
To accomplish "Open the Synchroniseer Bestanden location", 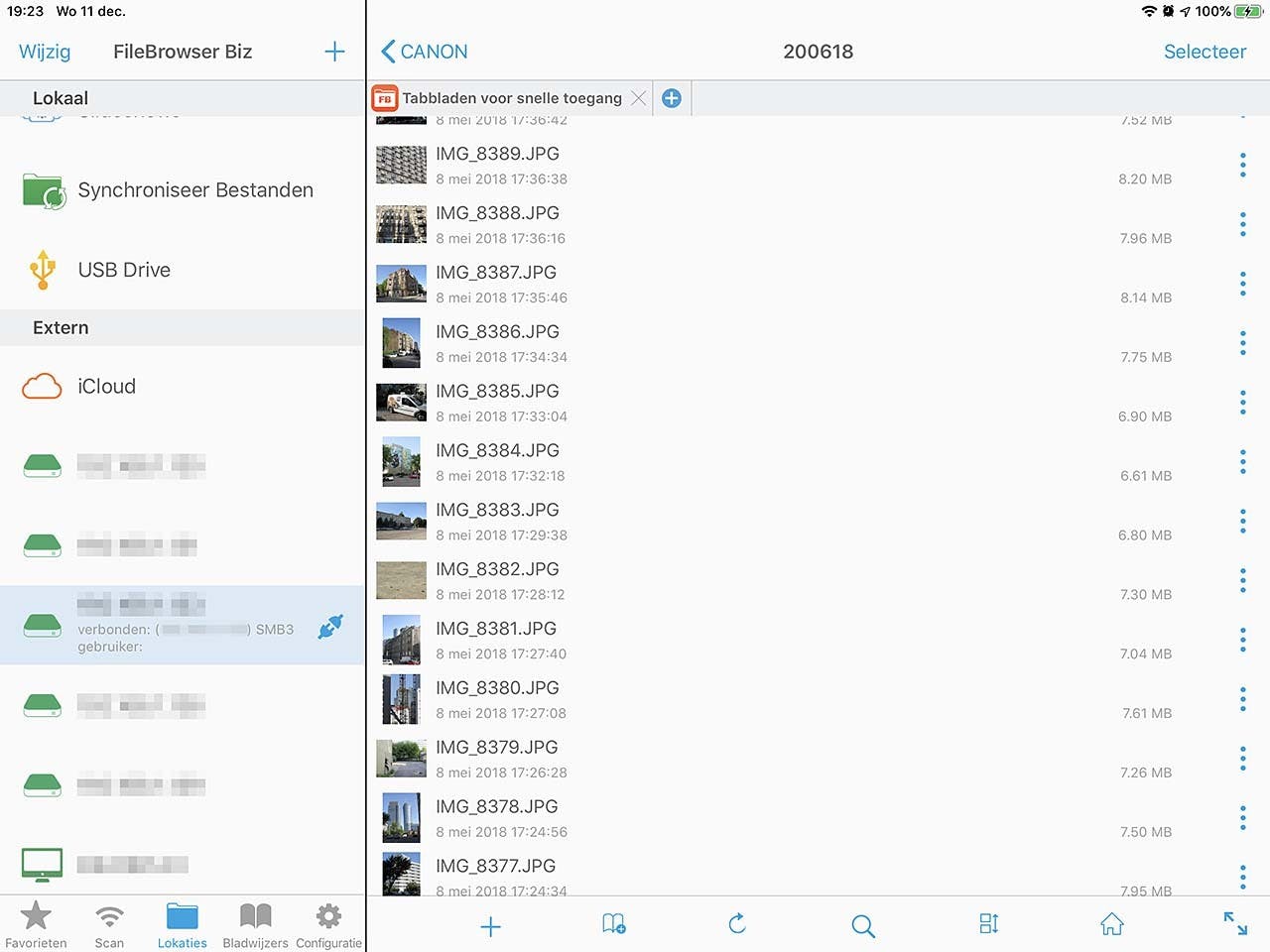I will point(183,190).
